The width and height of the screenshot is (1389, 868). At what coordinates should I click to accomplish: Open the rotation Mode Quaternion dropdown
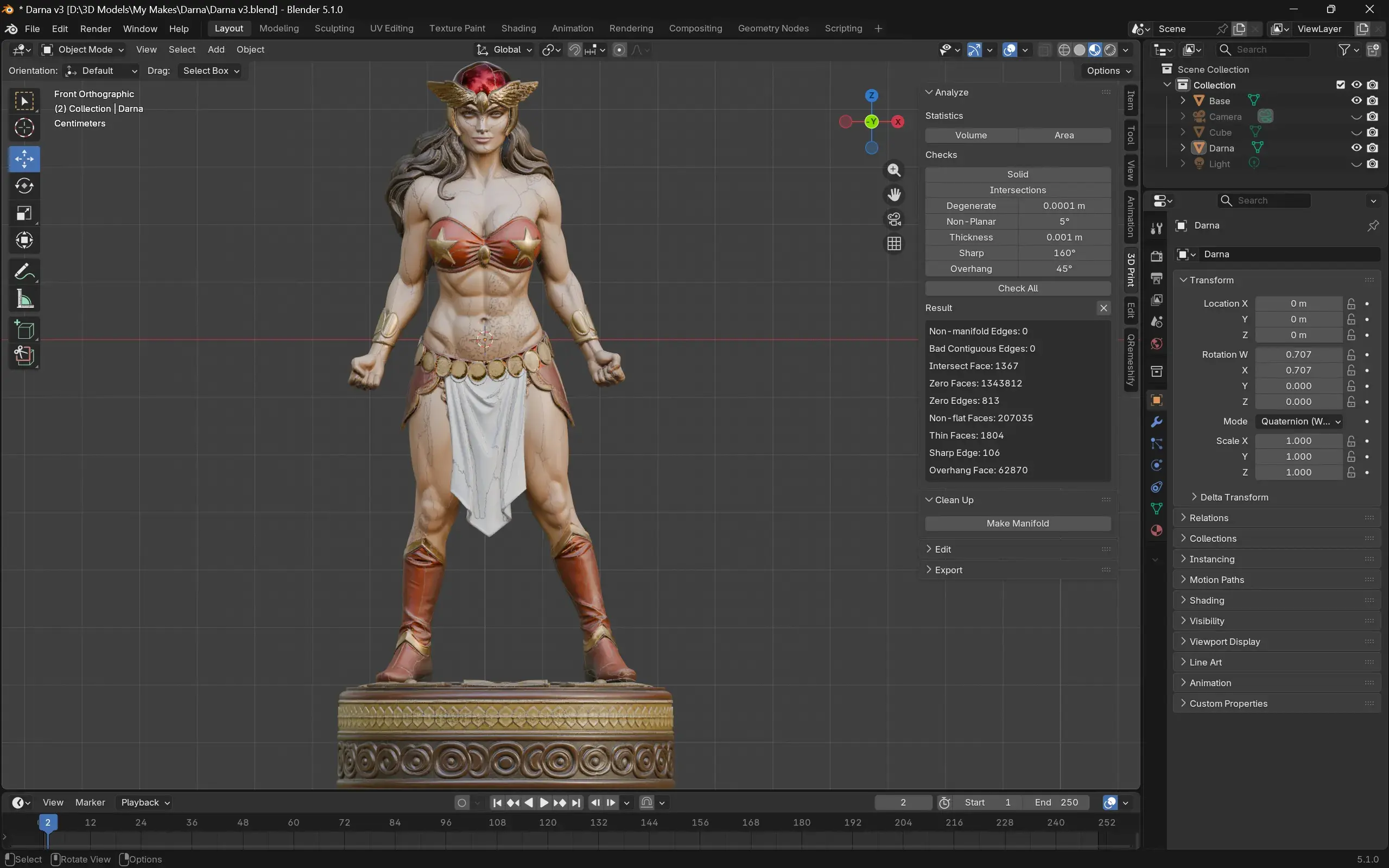coord(1299,421)
